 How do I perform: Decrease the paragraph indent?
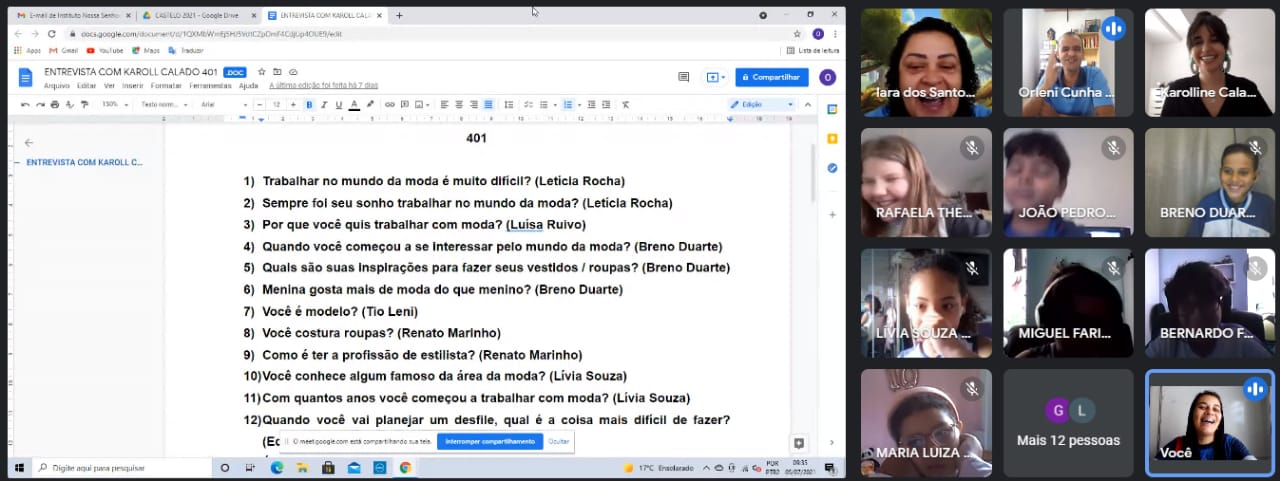tap(591, 104)
